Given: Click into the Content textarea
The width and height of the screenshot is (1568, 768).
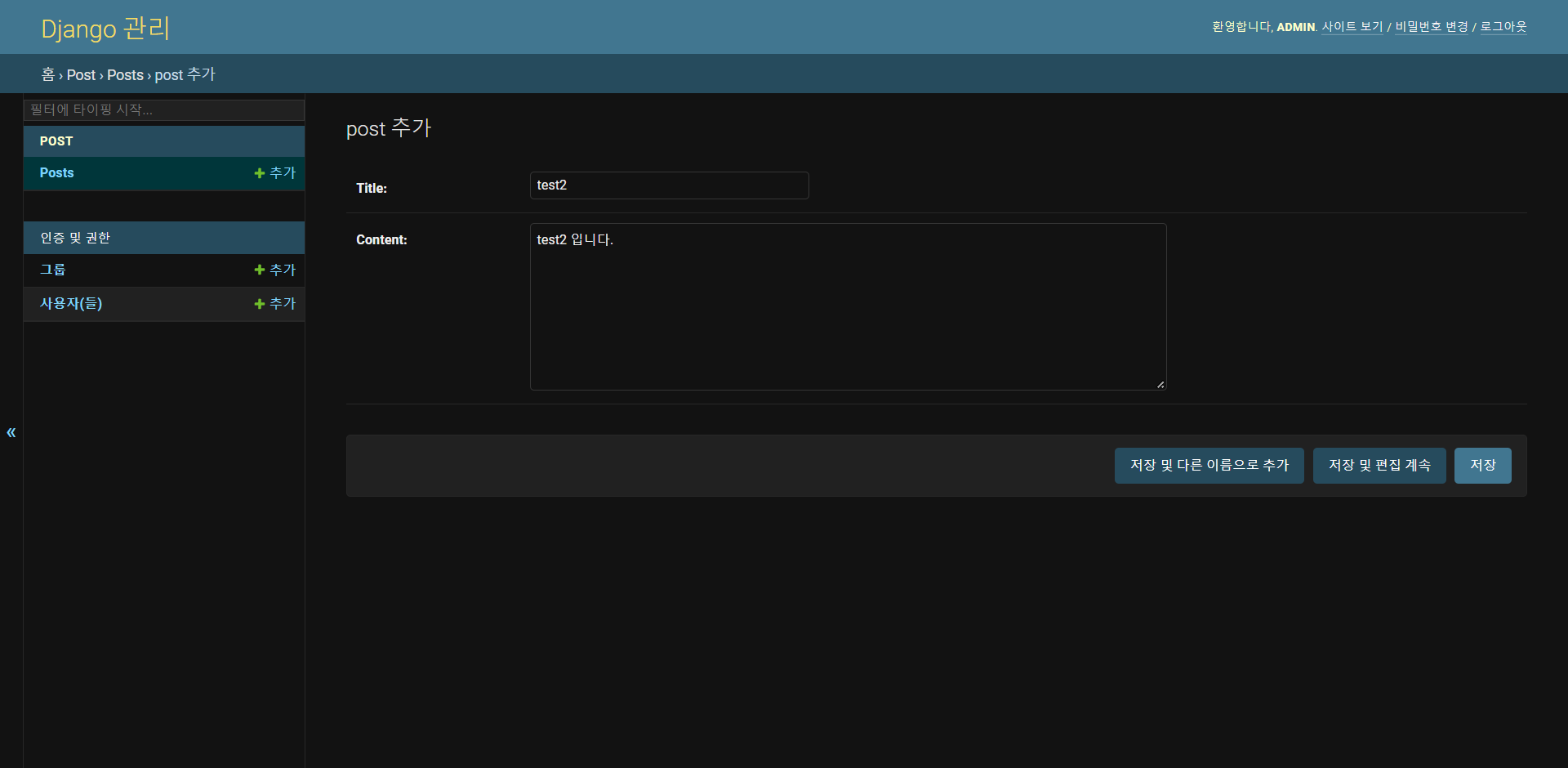Looking at the screenshot, I should coord(848,306).
